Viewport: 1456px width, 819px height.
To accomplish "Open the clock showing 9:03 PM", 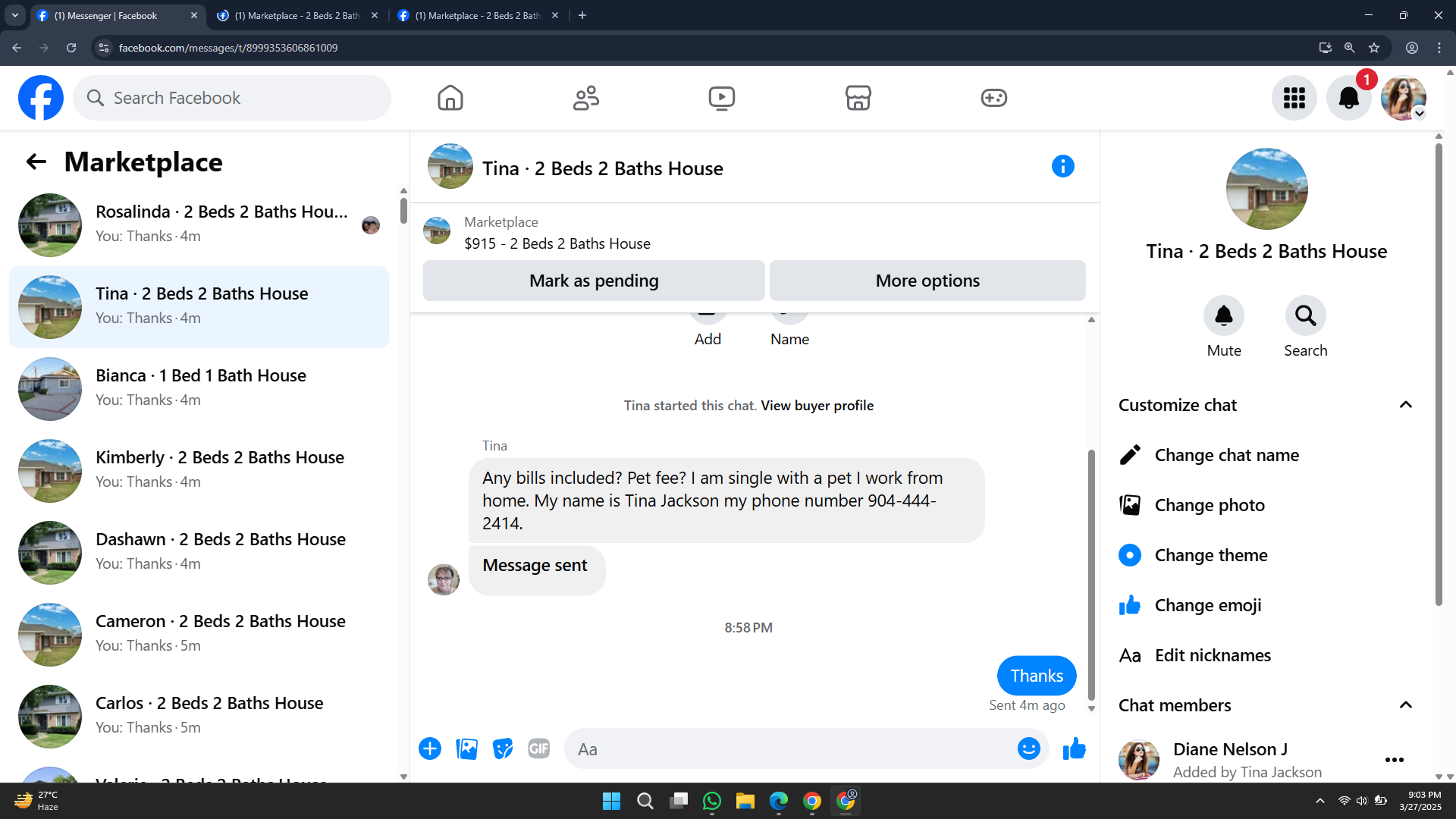I will click(x=1420, y=801).
